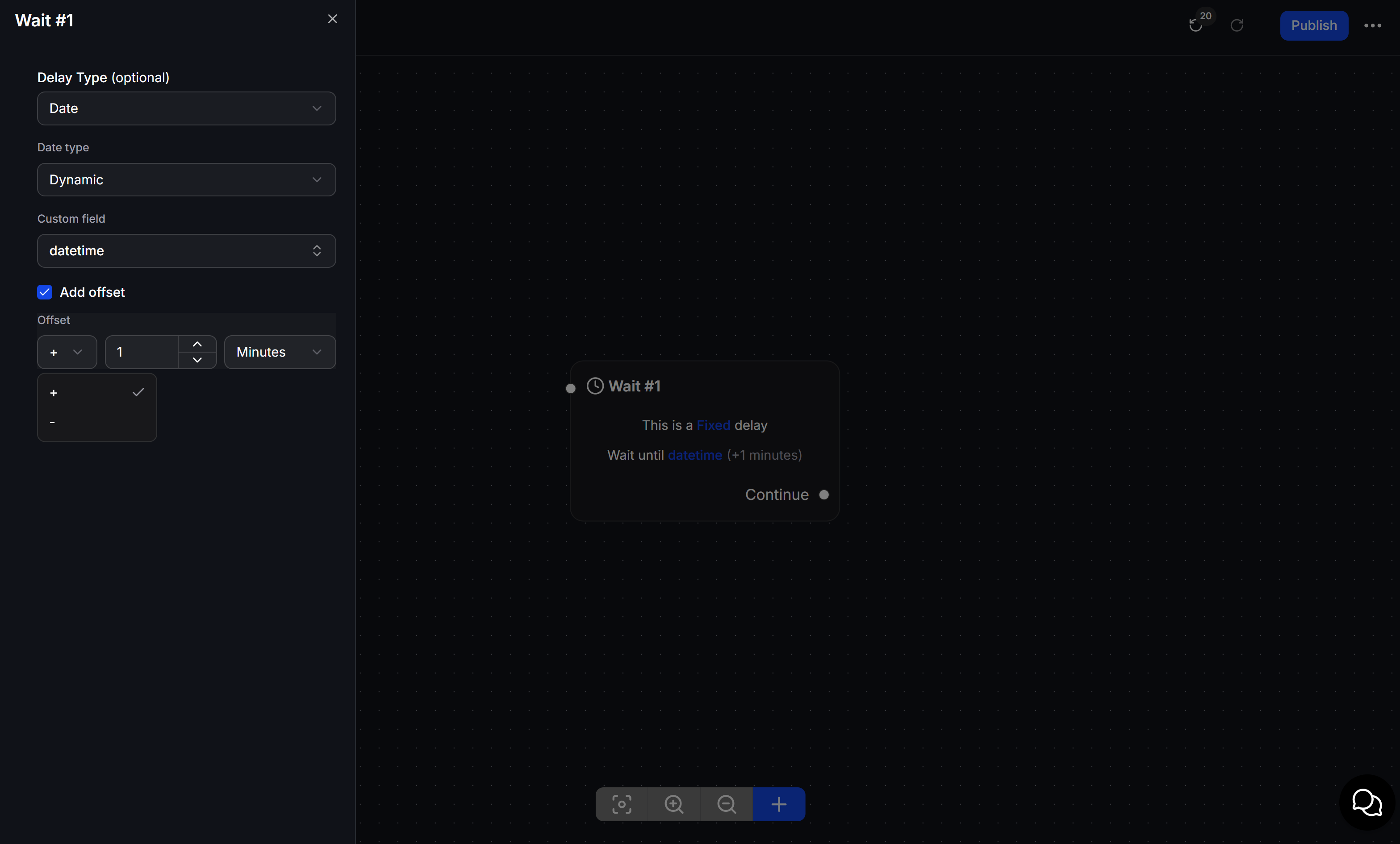Screen dimensions: 1400x844
Task: Open the Delay Type dropdown showing Date
Action: (x=186, y=108)
